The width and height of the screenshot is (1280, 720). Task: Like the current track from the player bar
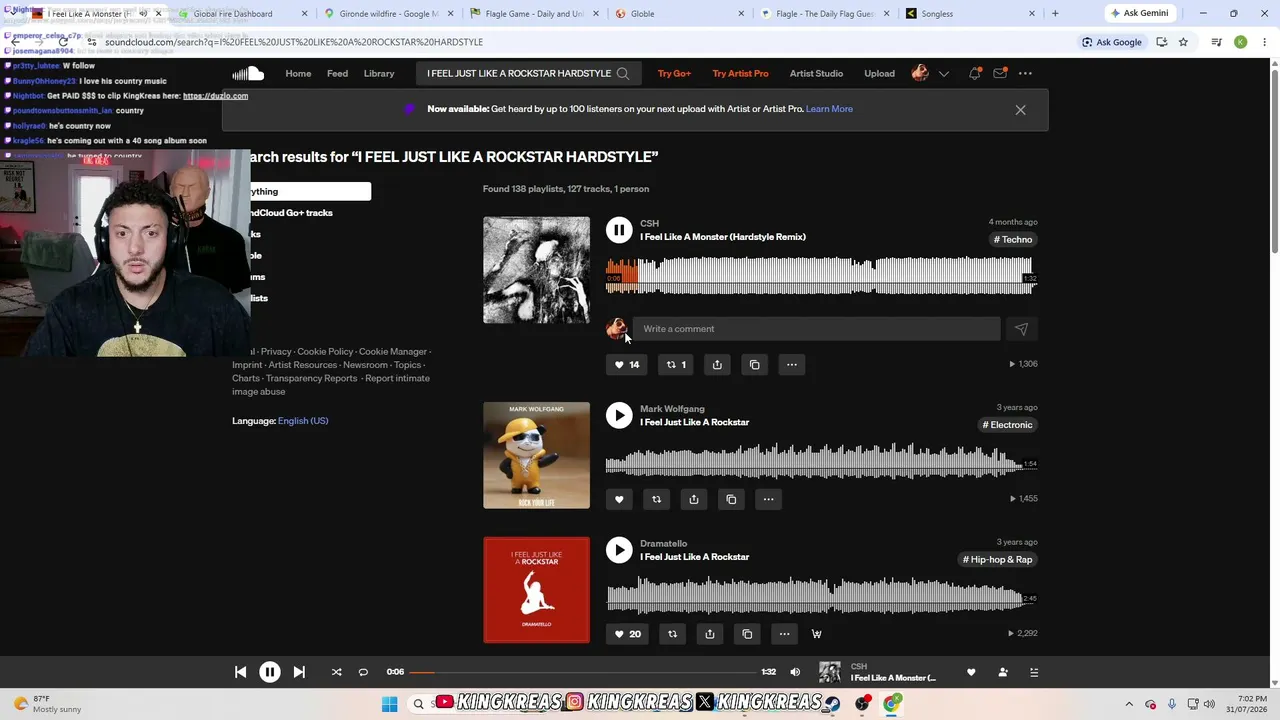[971, 672]
